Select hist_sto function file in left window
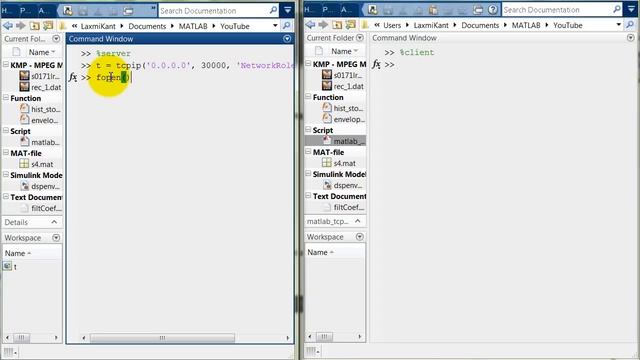 pyautogui.click(x=40, y=109)
